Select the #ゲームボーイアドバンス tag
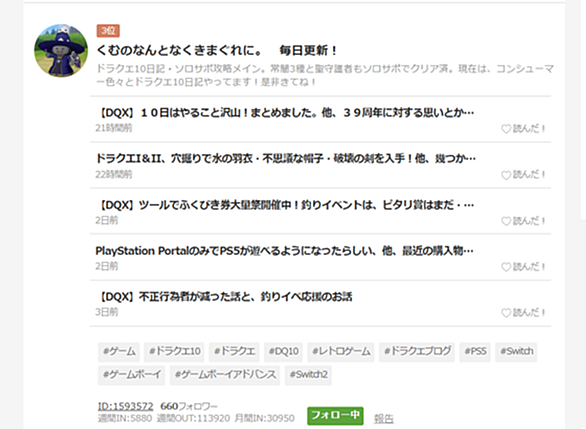This screenshot has width=586, height=429. [225, 375]
